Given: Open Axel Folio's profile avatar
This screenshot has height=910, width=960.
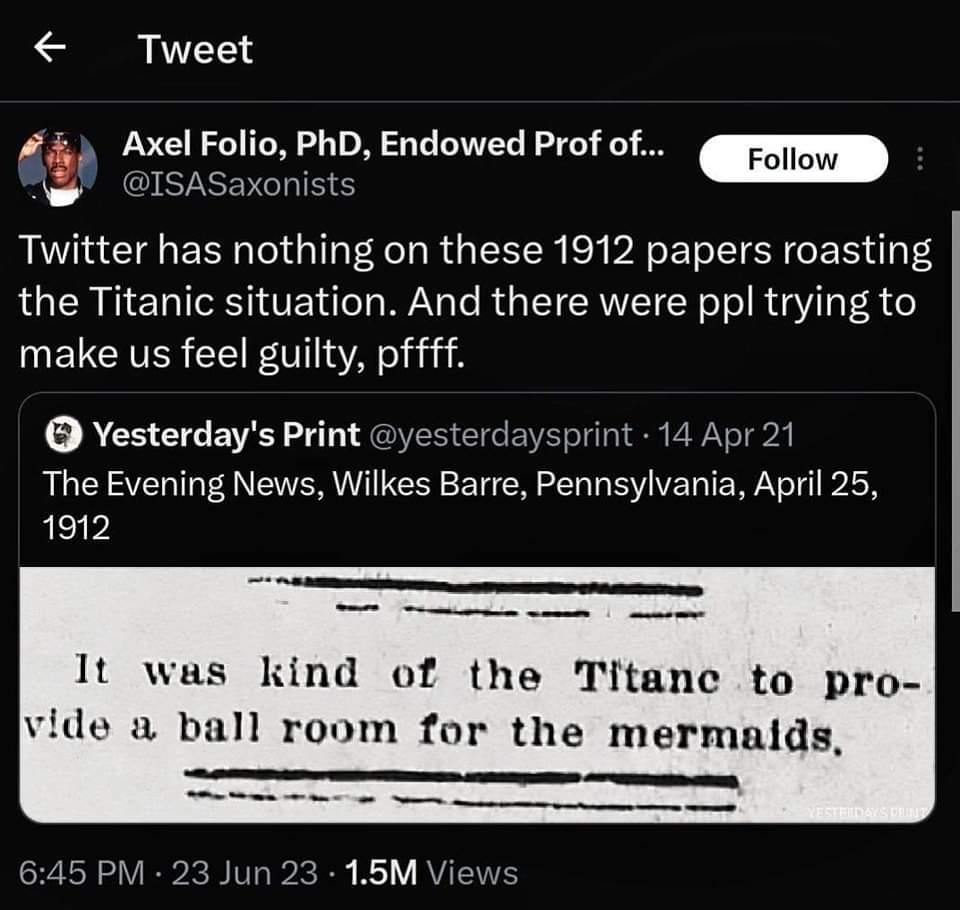Looking at the screenshot, I should tap(58, 167).
